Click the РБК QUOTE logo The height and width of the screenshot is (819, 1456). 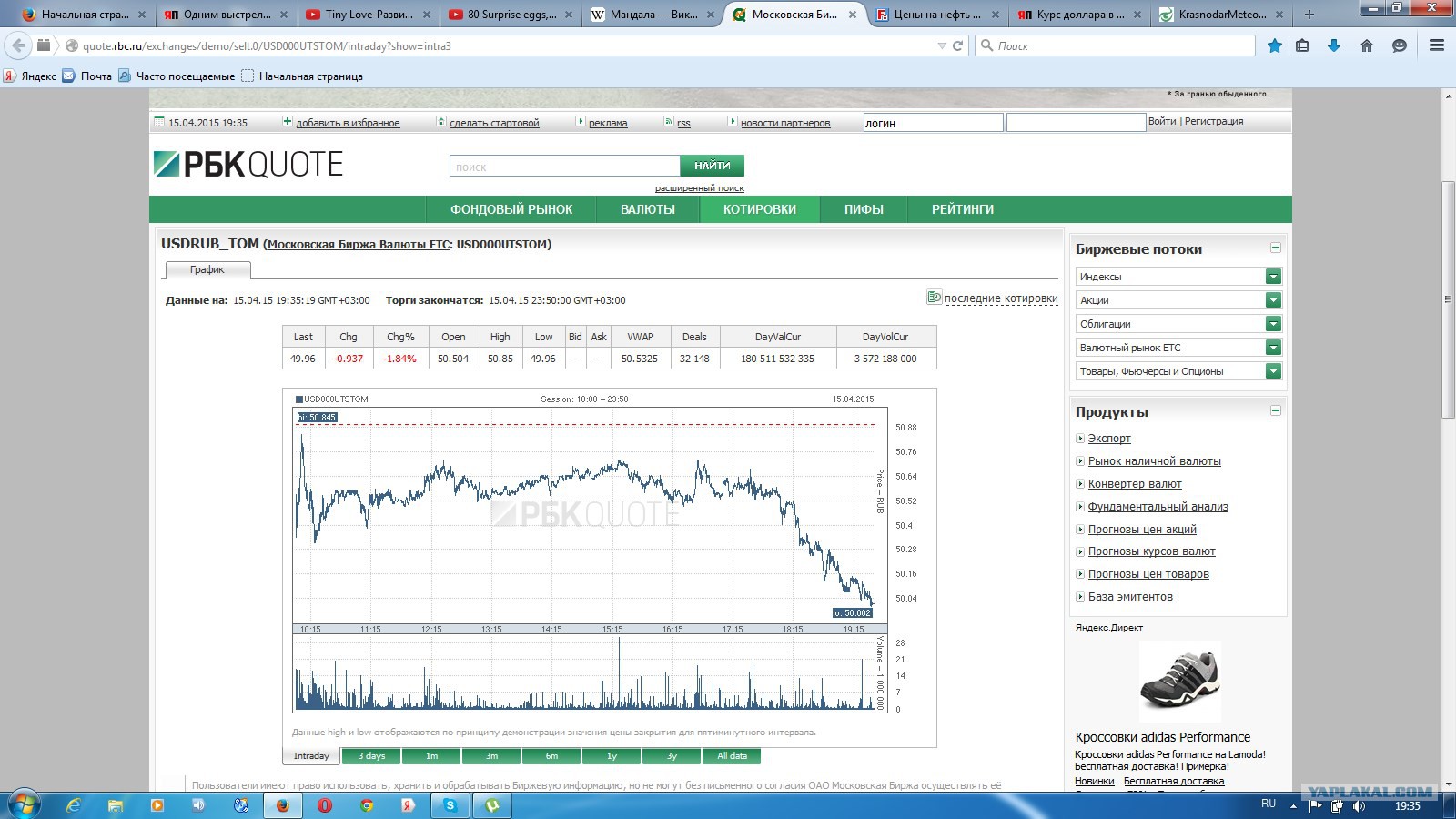[x=248, y=165]
